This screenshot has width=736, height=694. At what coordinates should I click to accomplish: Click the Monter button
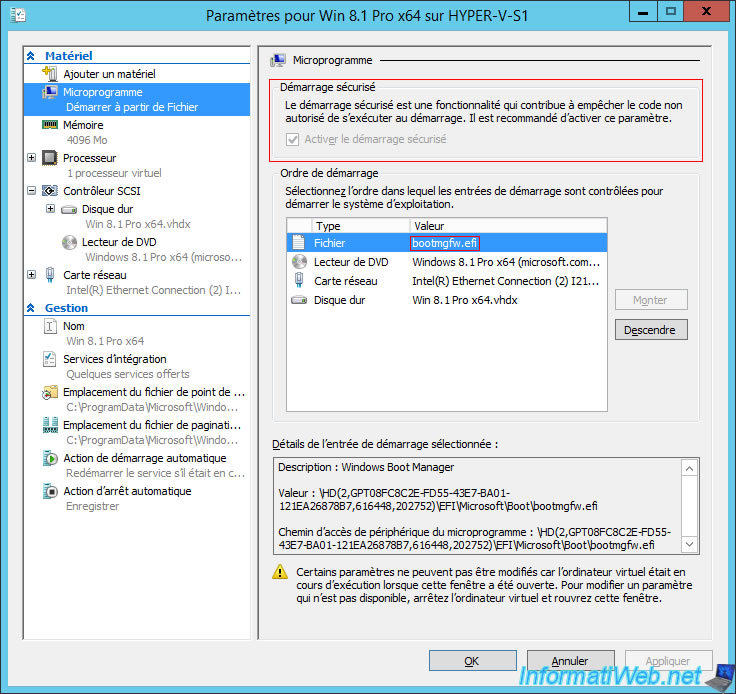tap(651, 300)
